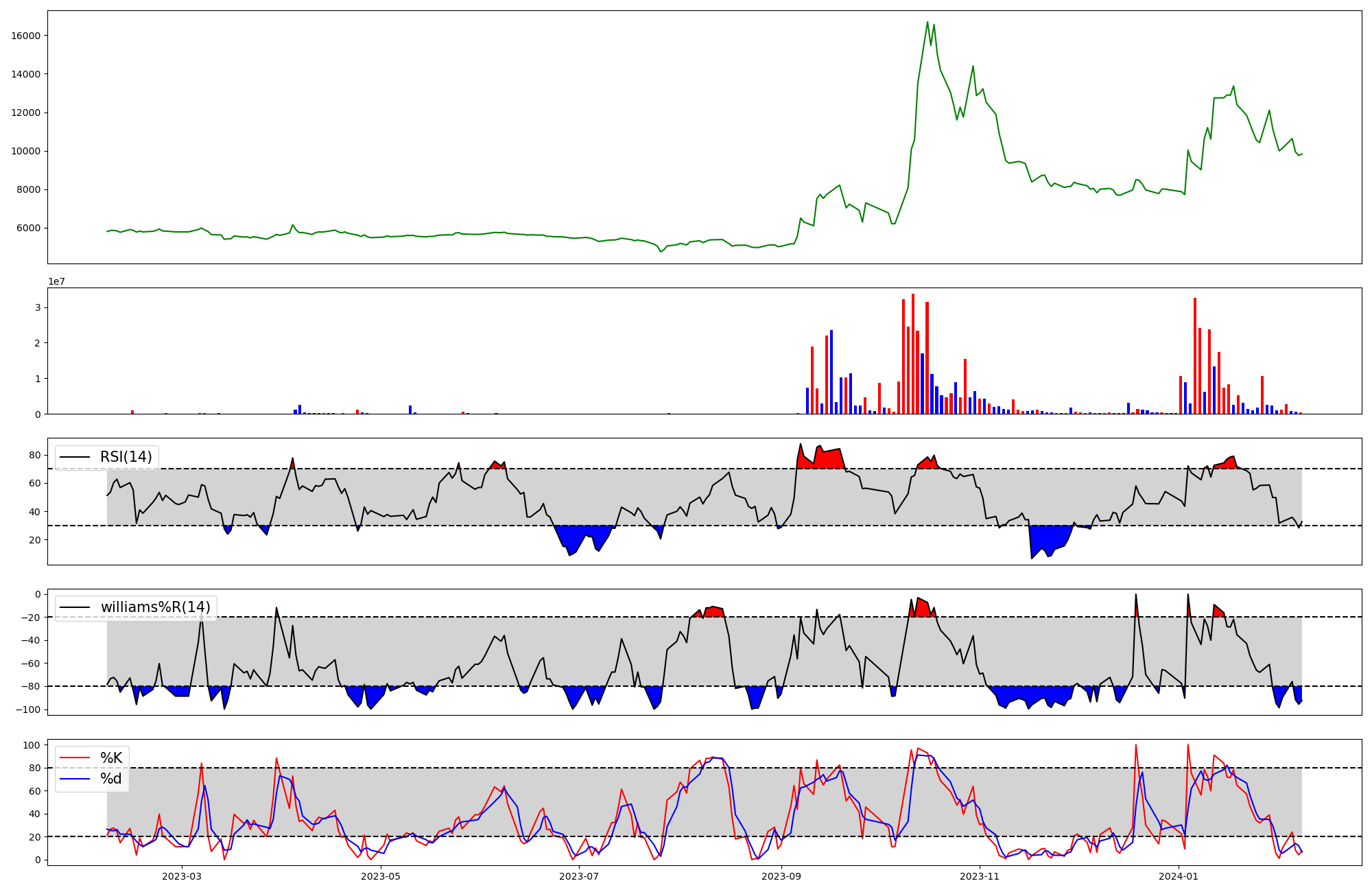Click the 6000 price axis label
Screen dimensions: 1372x892
(x=29, y=228)
